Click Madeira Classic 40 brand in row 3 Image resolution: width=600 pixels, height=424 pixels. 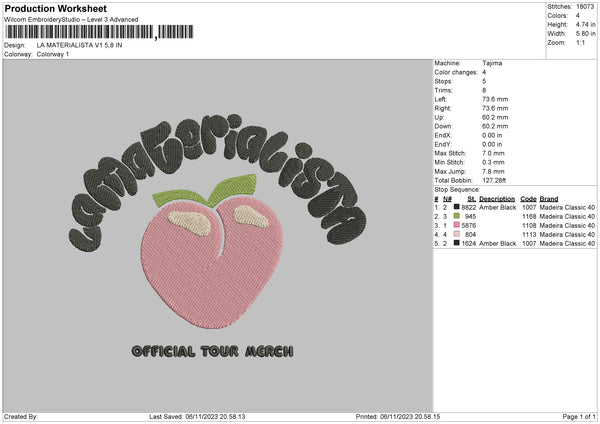[567, 225]
